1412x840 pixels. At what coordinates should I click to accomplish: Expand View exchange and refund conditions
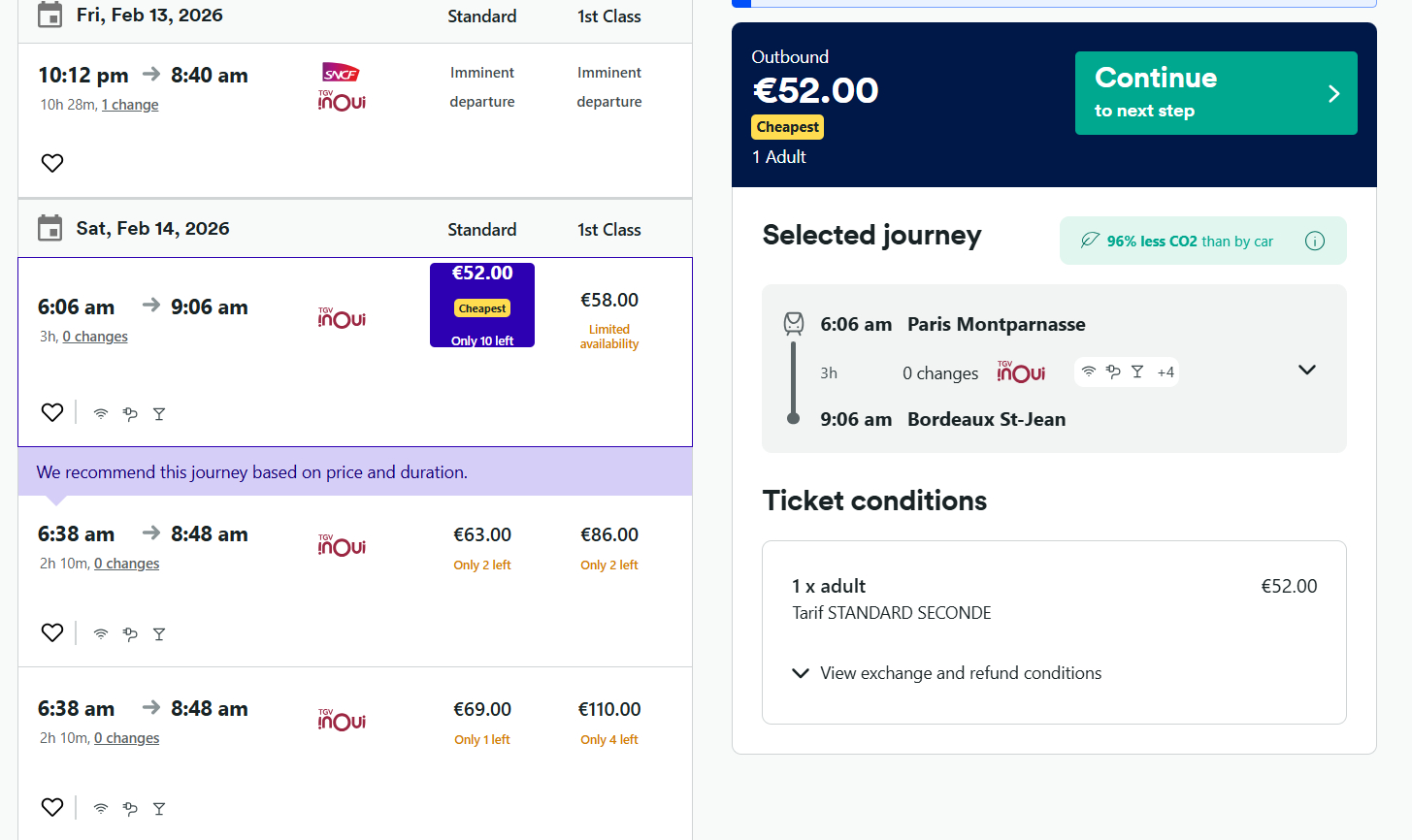point(947,673)
